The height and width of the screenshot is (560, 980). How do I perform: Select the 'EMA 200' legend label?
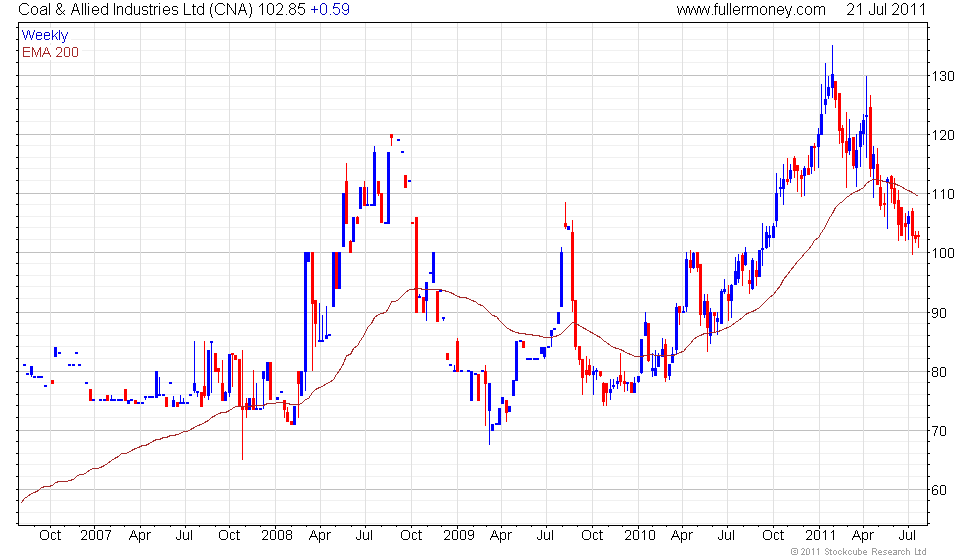(x=51, y=52)
